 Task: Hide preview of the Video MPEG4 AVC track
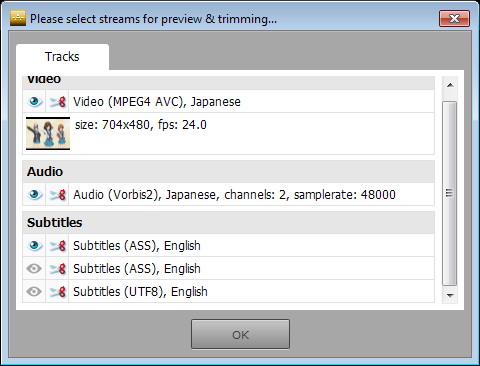point(34,102)
